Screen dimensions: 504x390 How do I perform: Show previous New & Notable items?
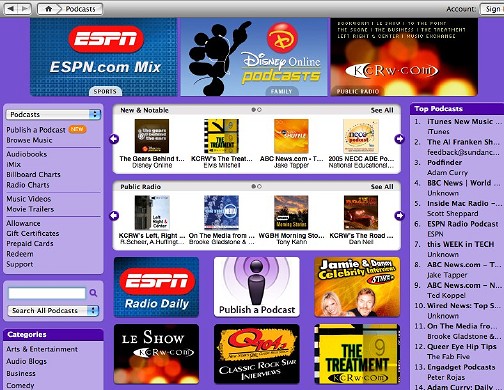(114, 139)
